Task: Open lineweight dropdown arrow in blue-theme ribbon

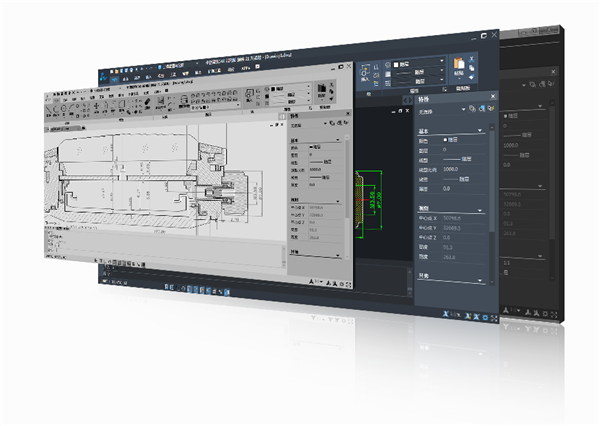Action: click(442, 80)
